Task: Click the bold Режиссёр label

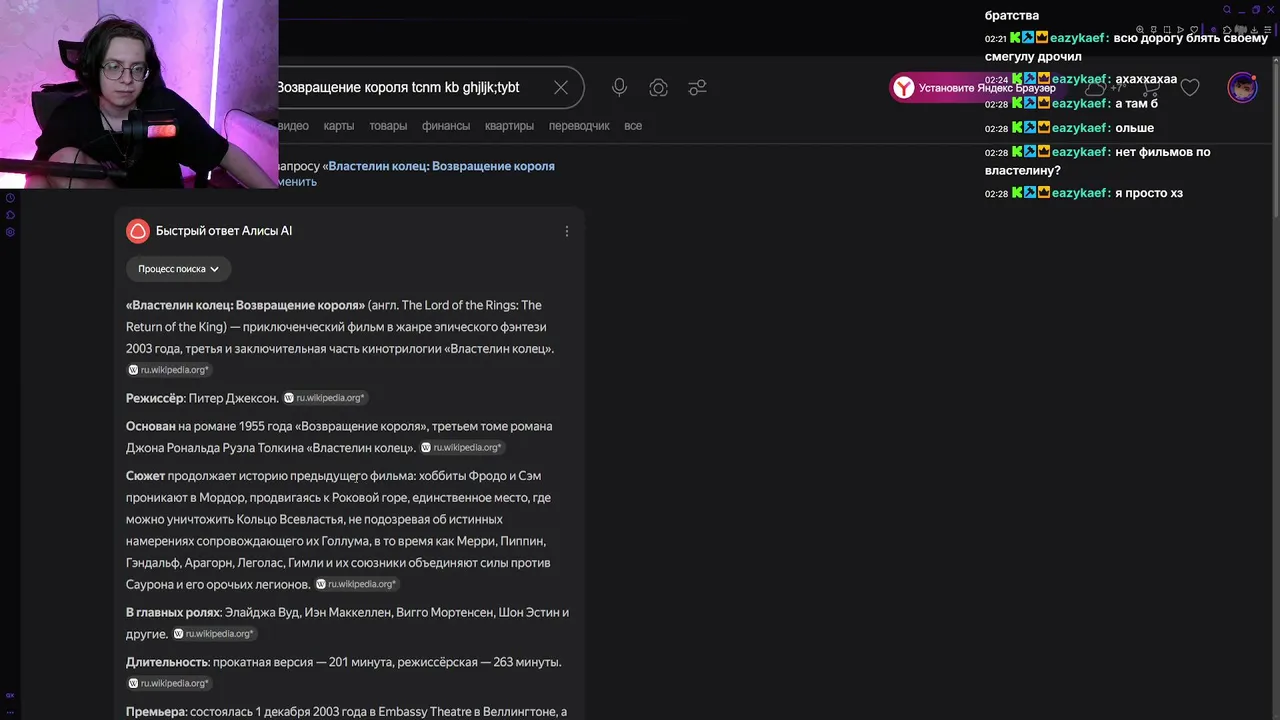Action: pos(155,398)
